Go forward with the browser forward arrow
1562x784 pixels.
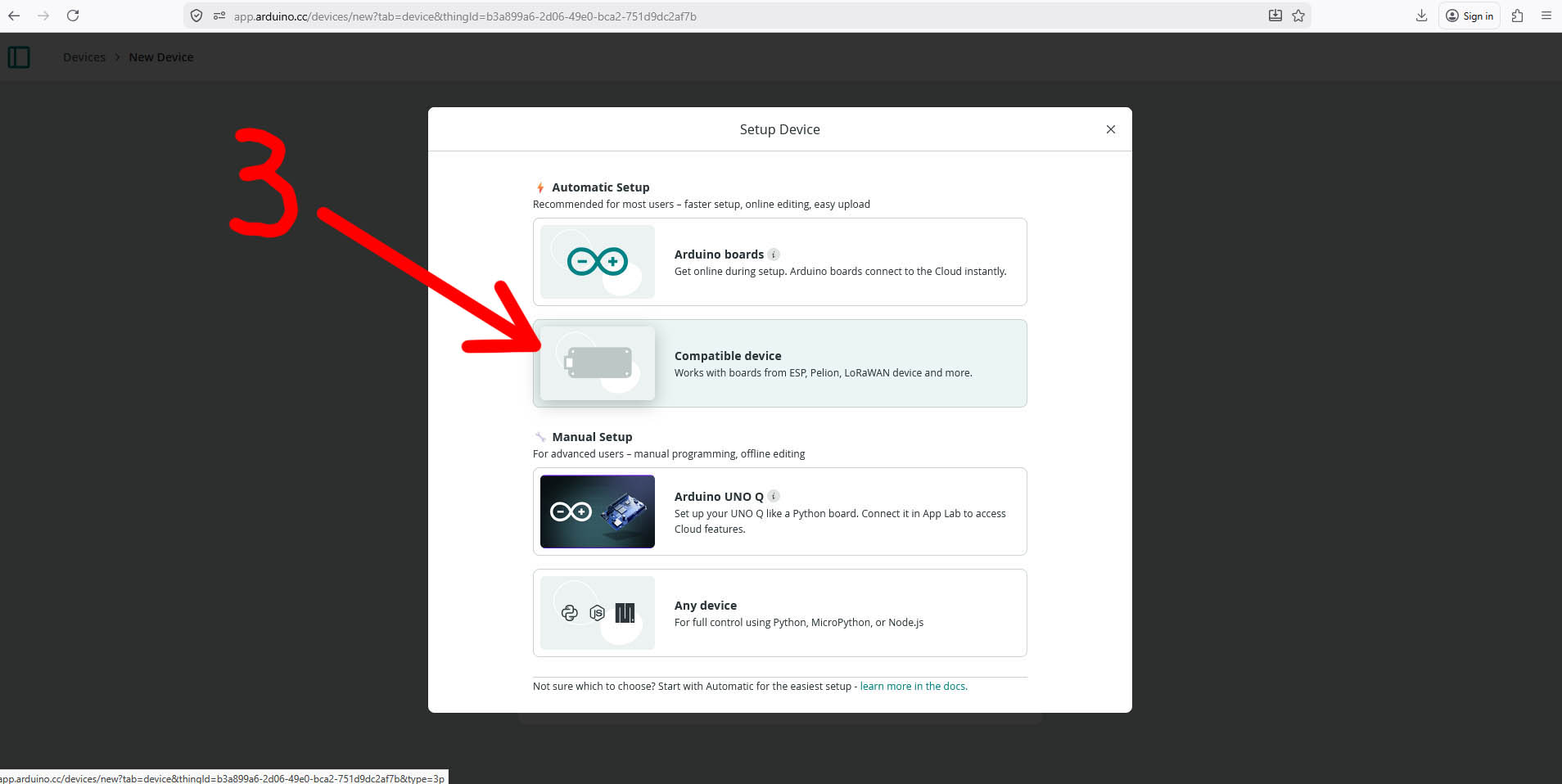pyautogui.click(x=43, y=16)
